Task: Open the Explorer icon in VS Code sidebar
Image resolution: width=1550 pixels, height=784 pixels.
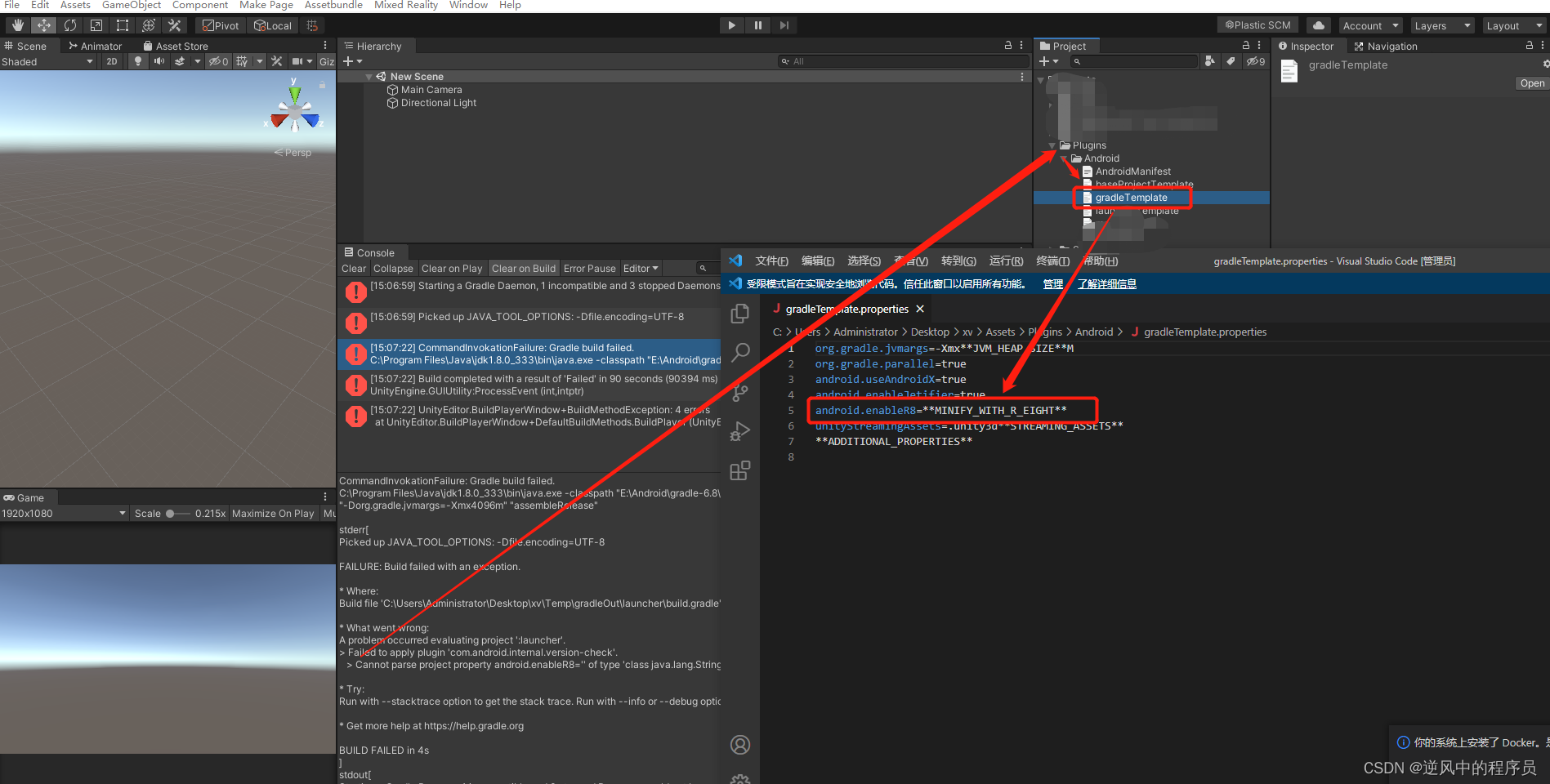Action: [x=739, y=313]
